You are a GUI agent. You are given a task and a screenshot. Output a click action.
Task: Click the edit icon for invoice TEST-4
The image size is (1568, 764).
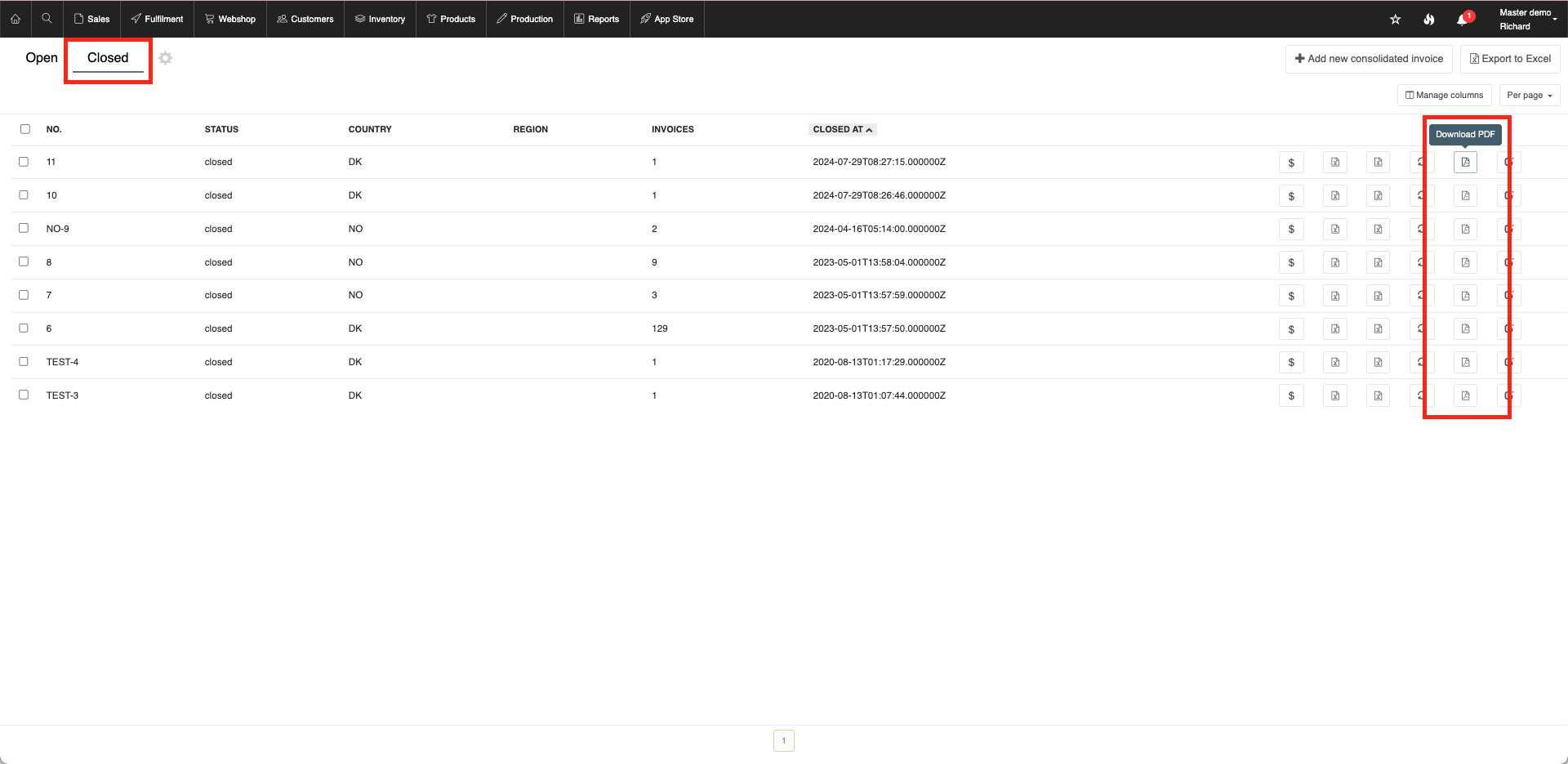pos(1508,363)
